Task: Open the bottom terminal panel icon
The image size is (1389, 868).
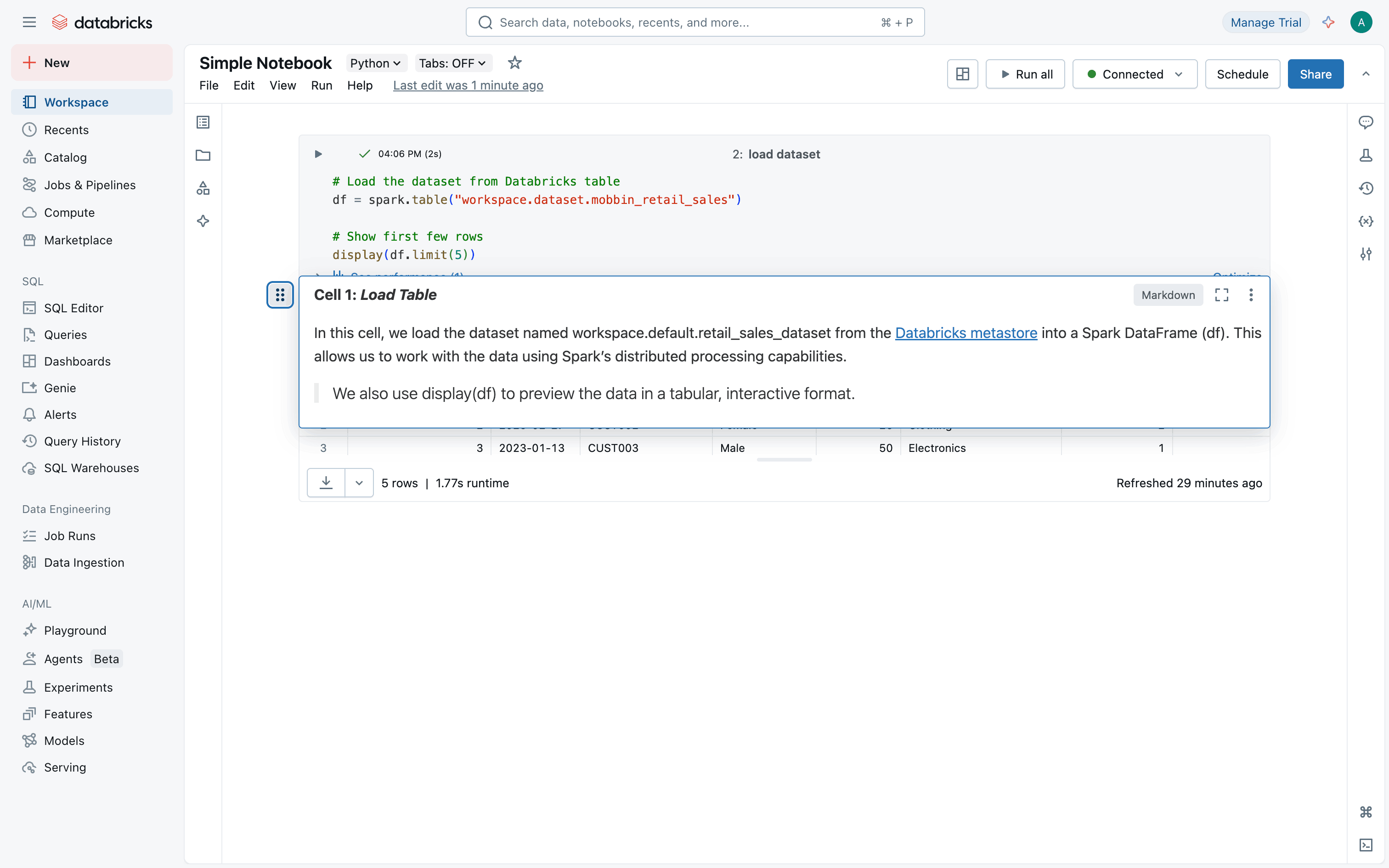Action: click(1366, 845)
